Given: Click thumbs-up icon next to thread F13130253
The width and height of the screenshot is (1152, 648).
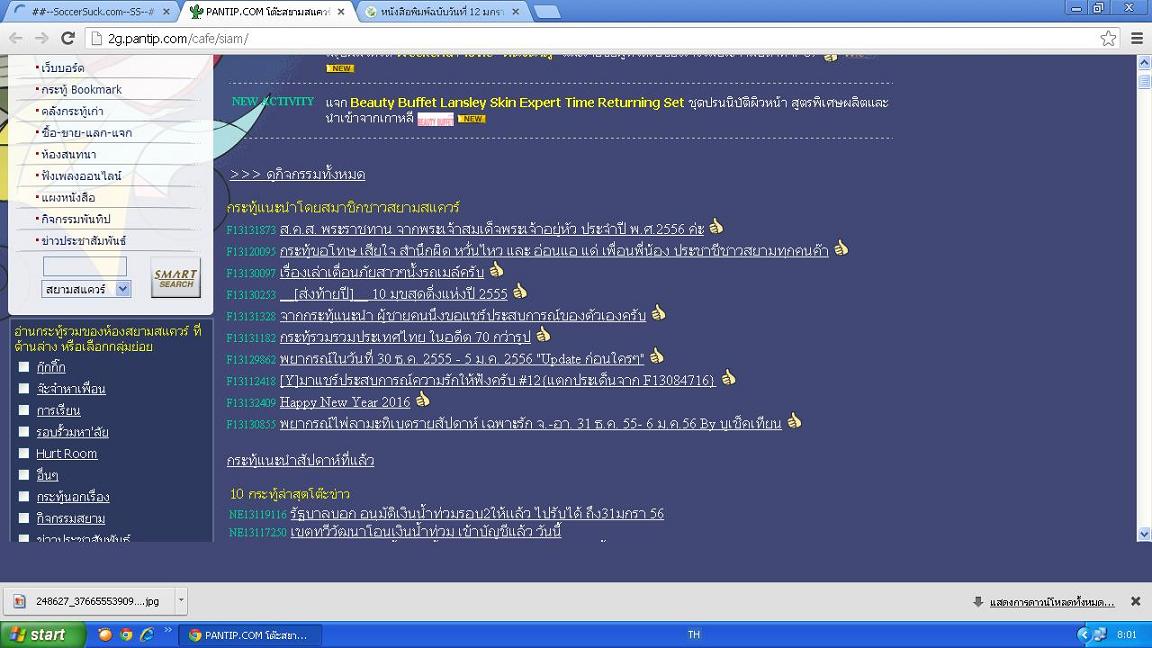Looking at the screenshot, I should coord(520,291).
